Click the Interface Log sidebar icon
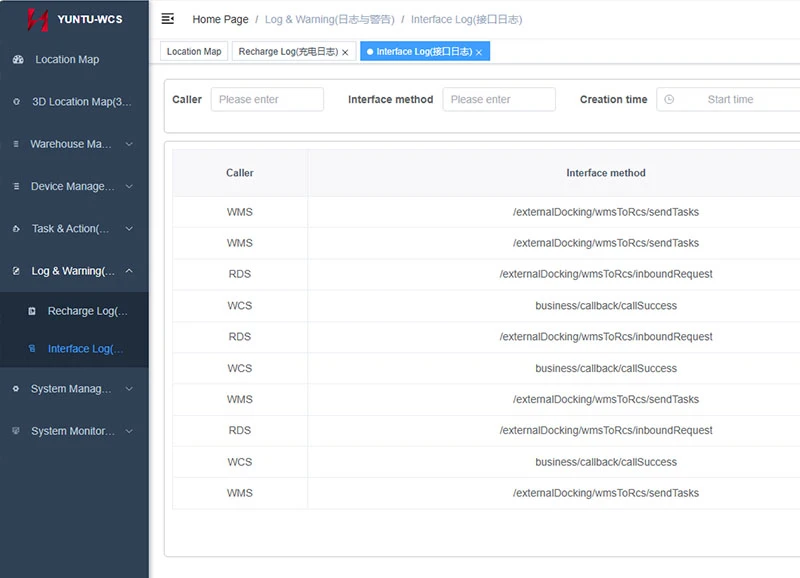Image resolution: width=800 pixels, height=578 pixels. [32, 348]
